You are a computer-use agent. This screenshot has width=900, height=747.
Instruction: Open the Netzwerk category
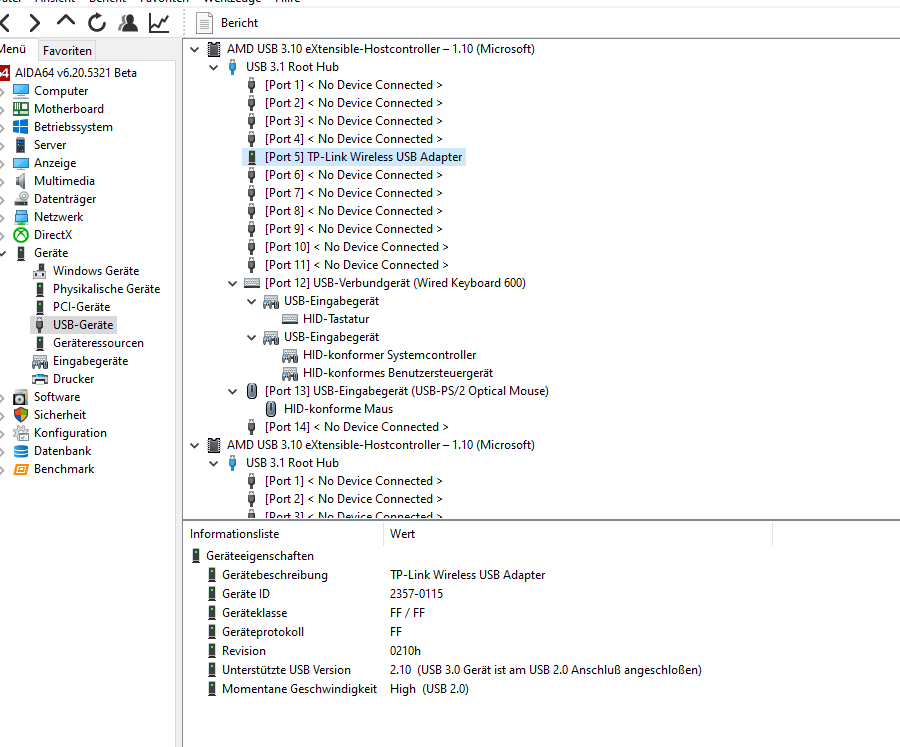point(59,217)
